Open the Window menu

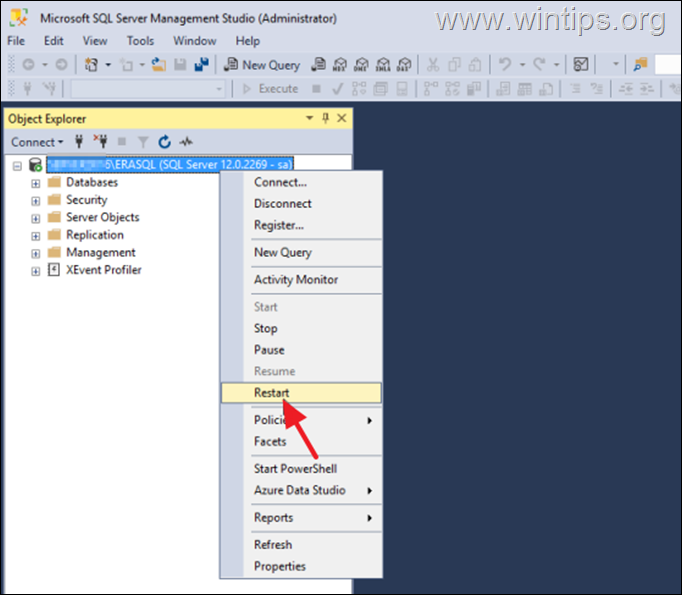pos(194,41)
